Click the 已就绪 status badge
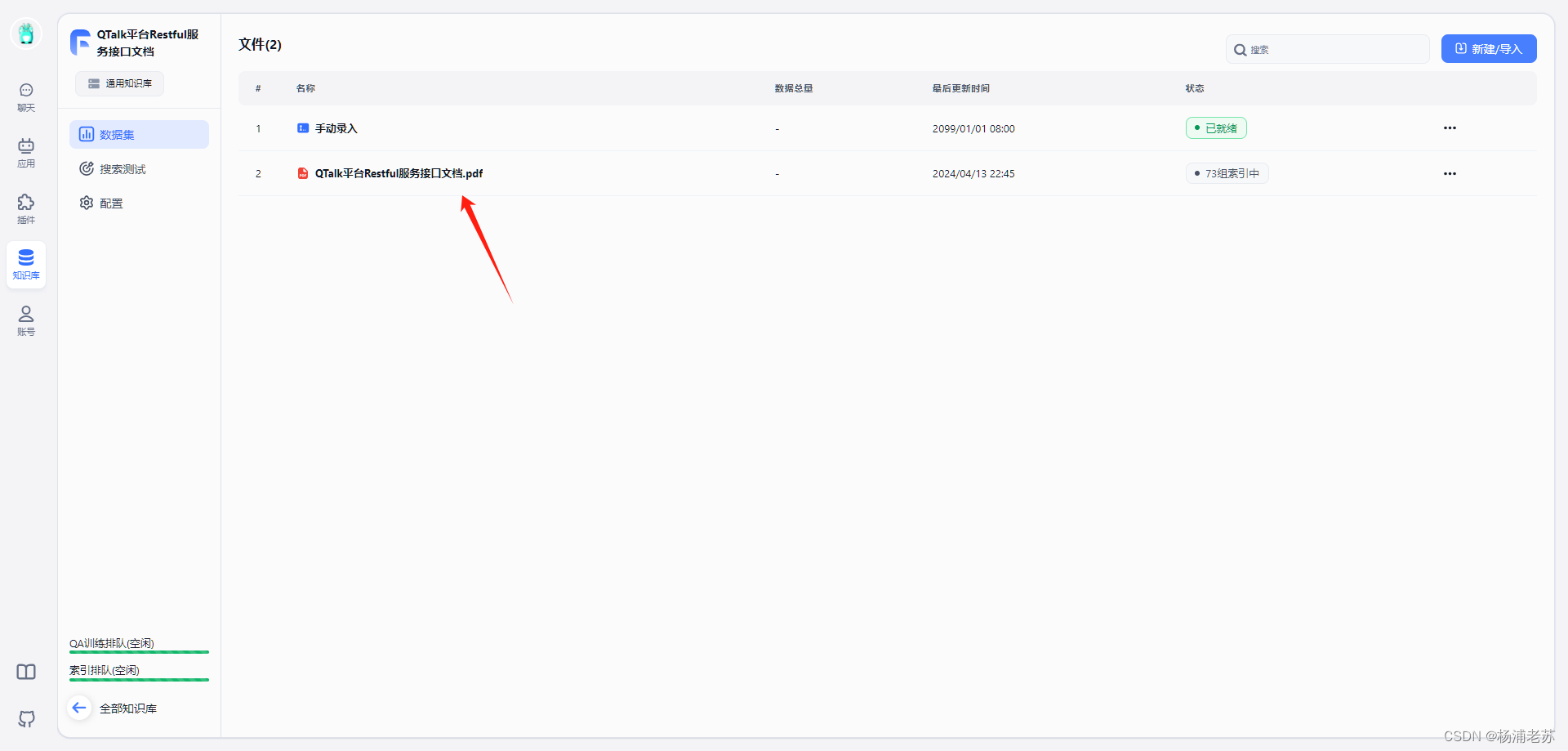 pos(1216,128)
